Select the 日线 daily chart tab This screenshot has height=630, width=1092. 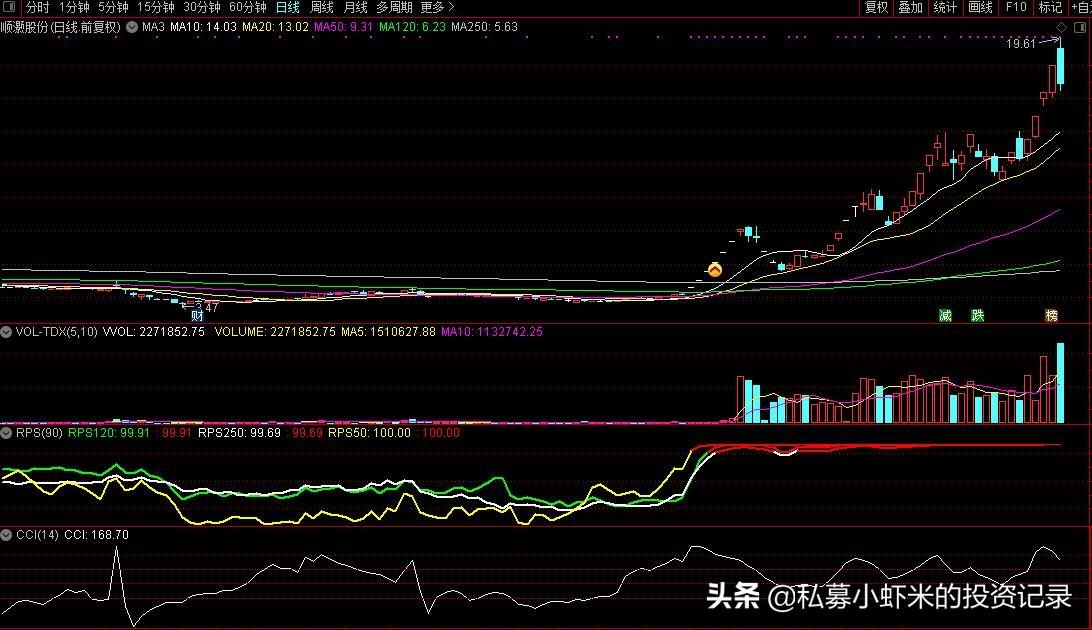click(x=288, y=7)
